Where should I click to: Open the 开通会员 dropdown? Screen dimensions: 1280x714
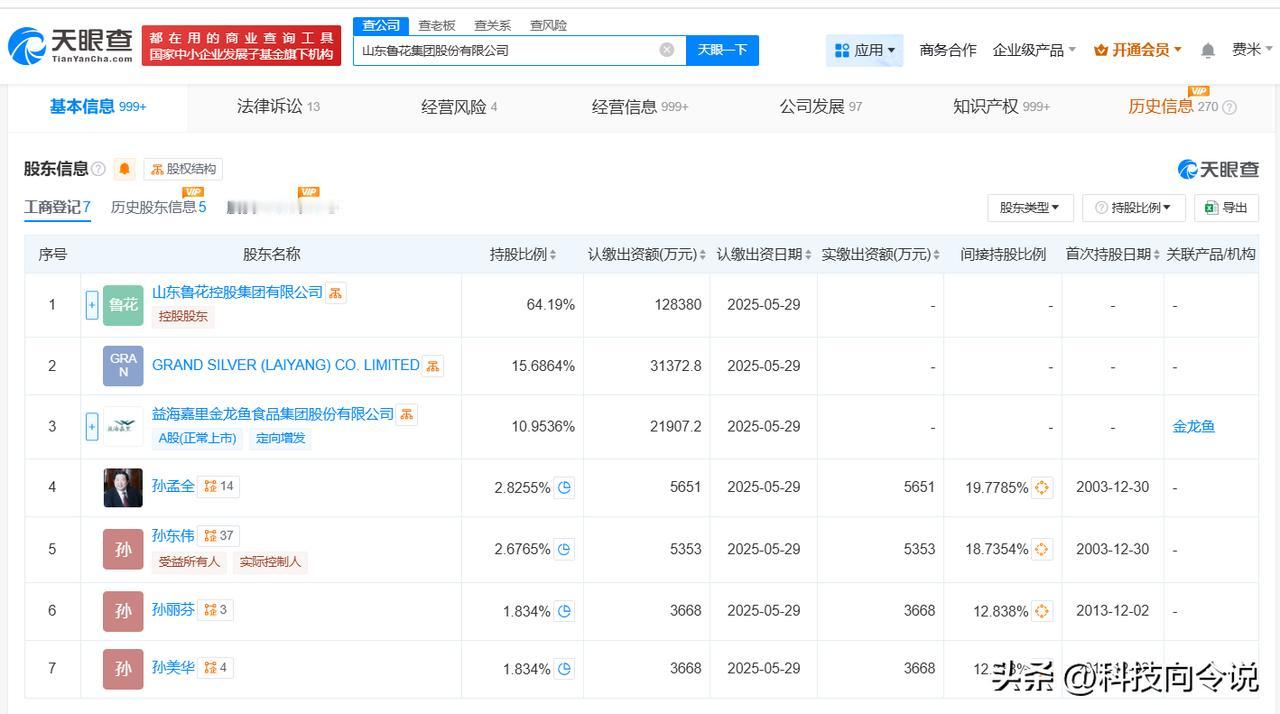coord(1138,50)
